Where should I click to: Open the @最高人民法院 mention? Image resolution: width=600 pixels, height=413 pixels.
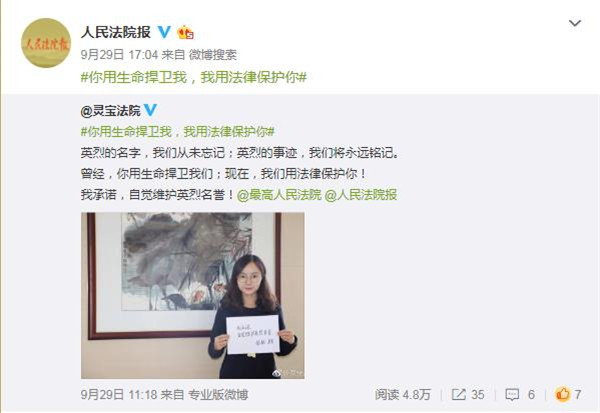(x=279, y=195)
